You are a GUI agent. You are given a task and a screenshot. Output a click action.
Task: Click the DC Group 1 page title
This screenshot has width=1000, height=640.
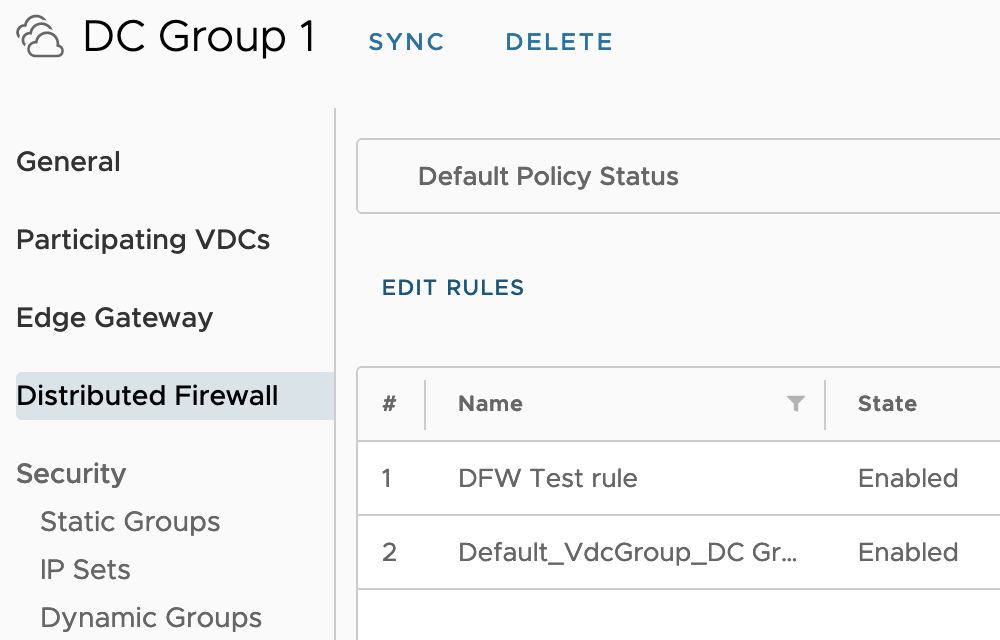pos(199,38)
